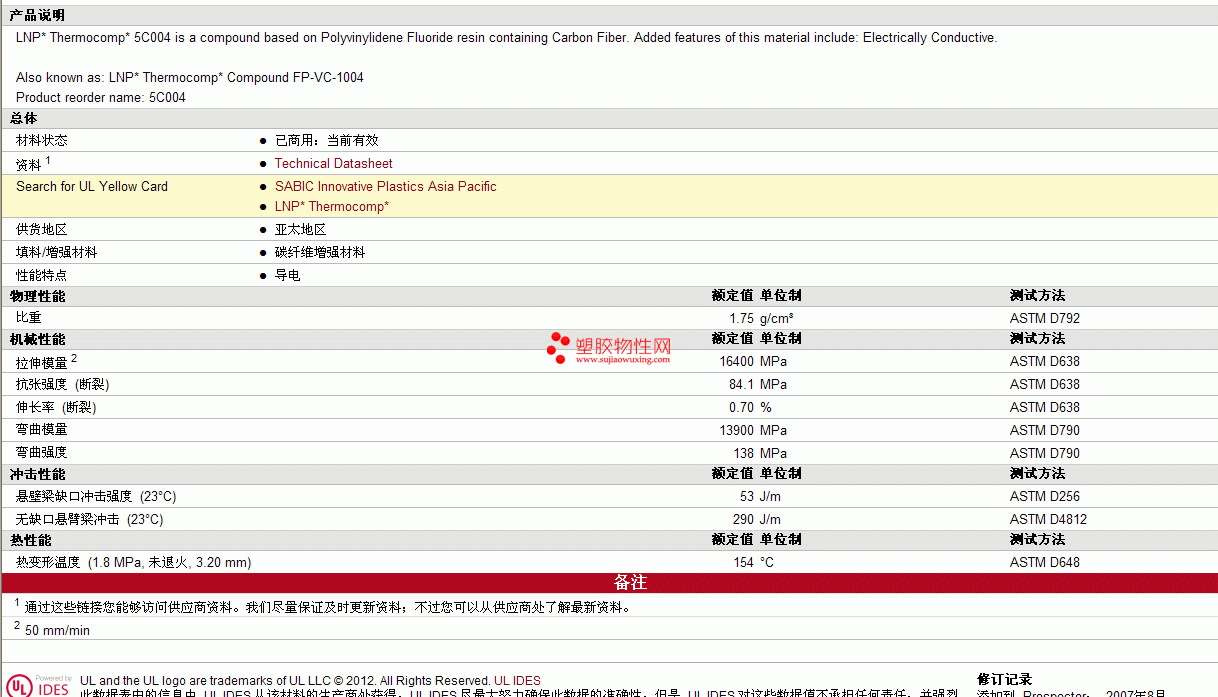The width and height of the screenshot is (1218, 697).
Task: Click the 悬壁梁缺口冲击强度 (23°C) label
Action: pyautogui.click(x=96, y=496)
